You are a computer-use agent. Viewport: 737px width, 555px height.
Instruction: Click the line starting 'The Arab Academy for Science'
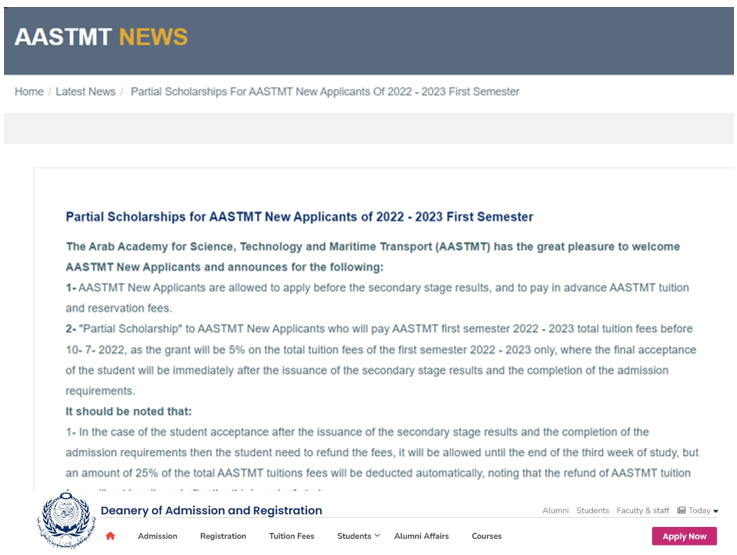[x=373, y=247]
